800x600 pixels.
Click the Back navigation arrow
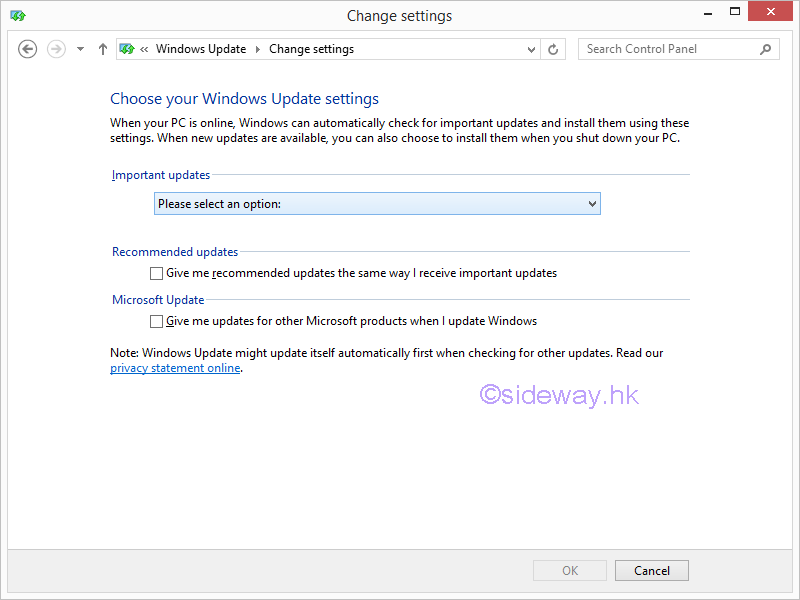point(28,49)
